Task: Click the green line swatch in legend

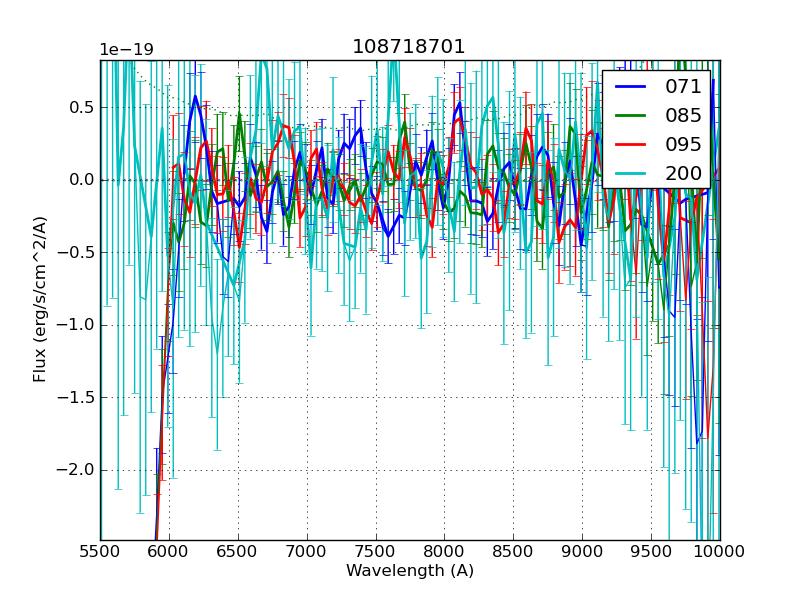Action: coord(633,116)
